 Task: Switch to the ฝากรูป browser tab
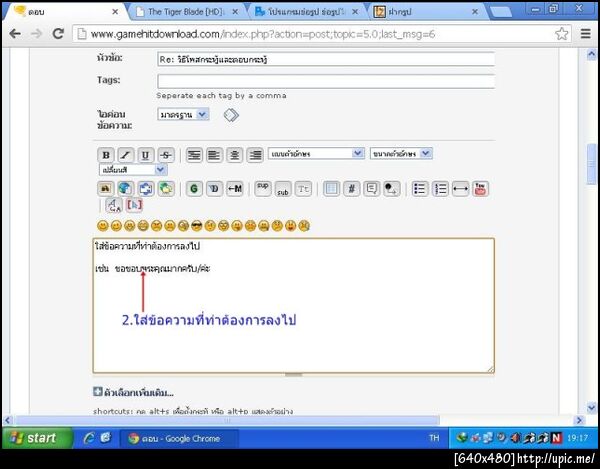(x=427, y=12)
